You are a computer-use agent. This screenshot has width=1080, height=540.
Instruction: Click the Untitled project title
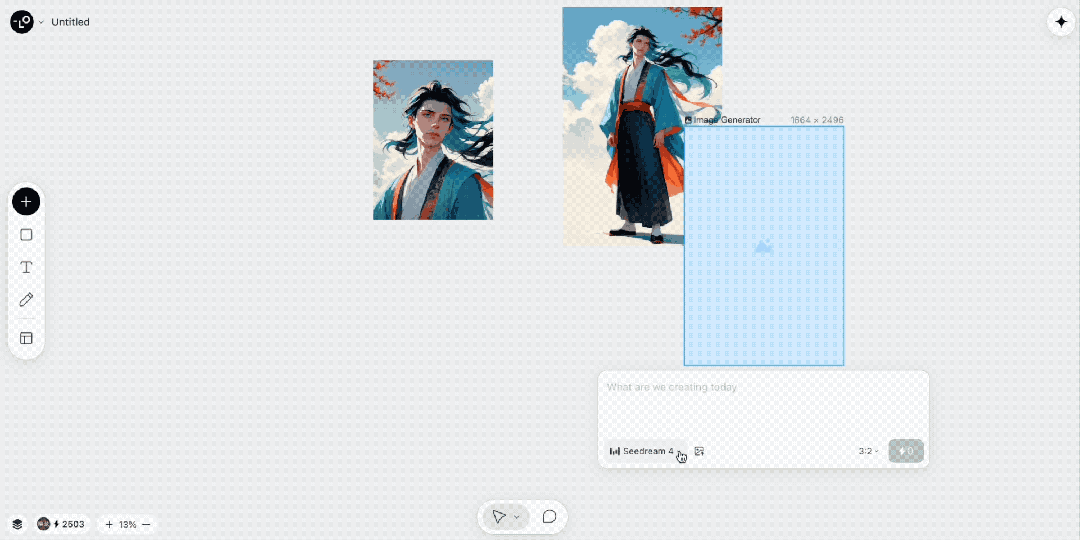70,22
